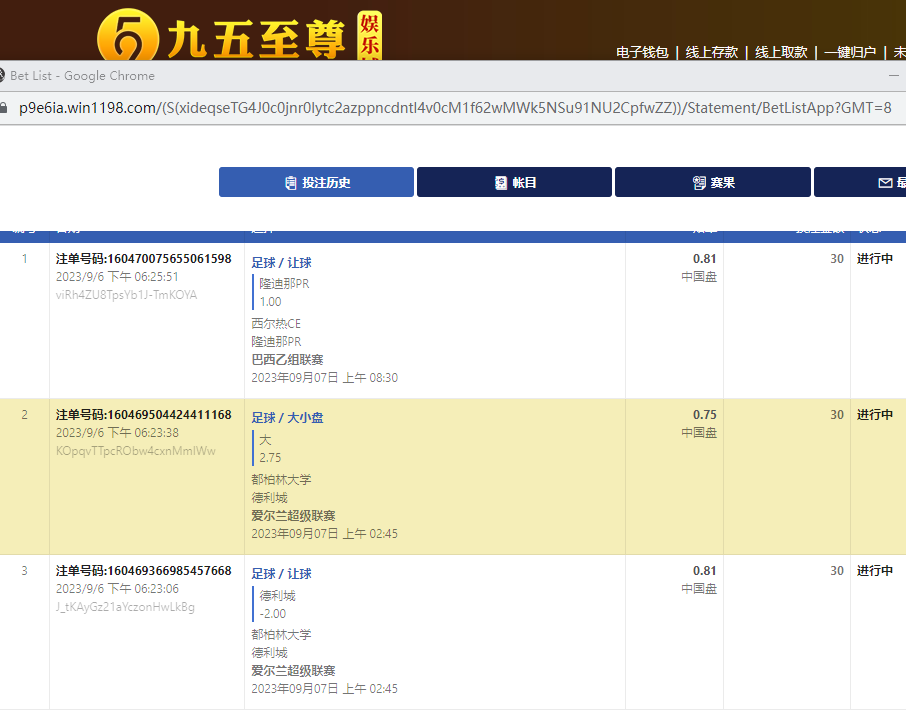Open the 线上取款 online withdrawal link
This screenshot has height=718, width=906.
[781, 52]
